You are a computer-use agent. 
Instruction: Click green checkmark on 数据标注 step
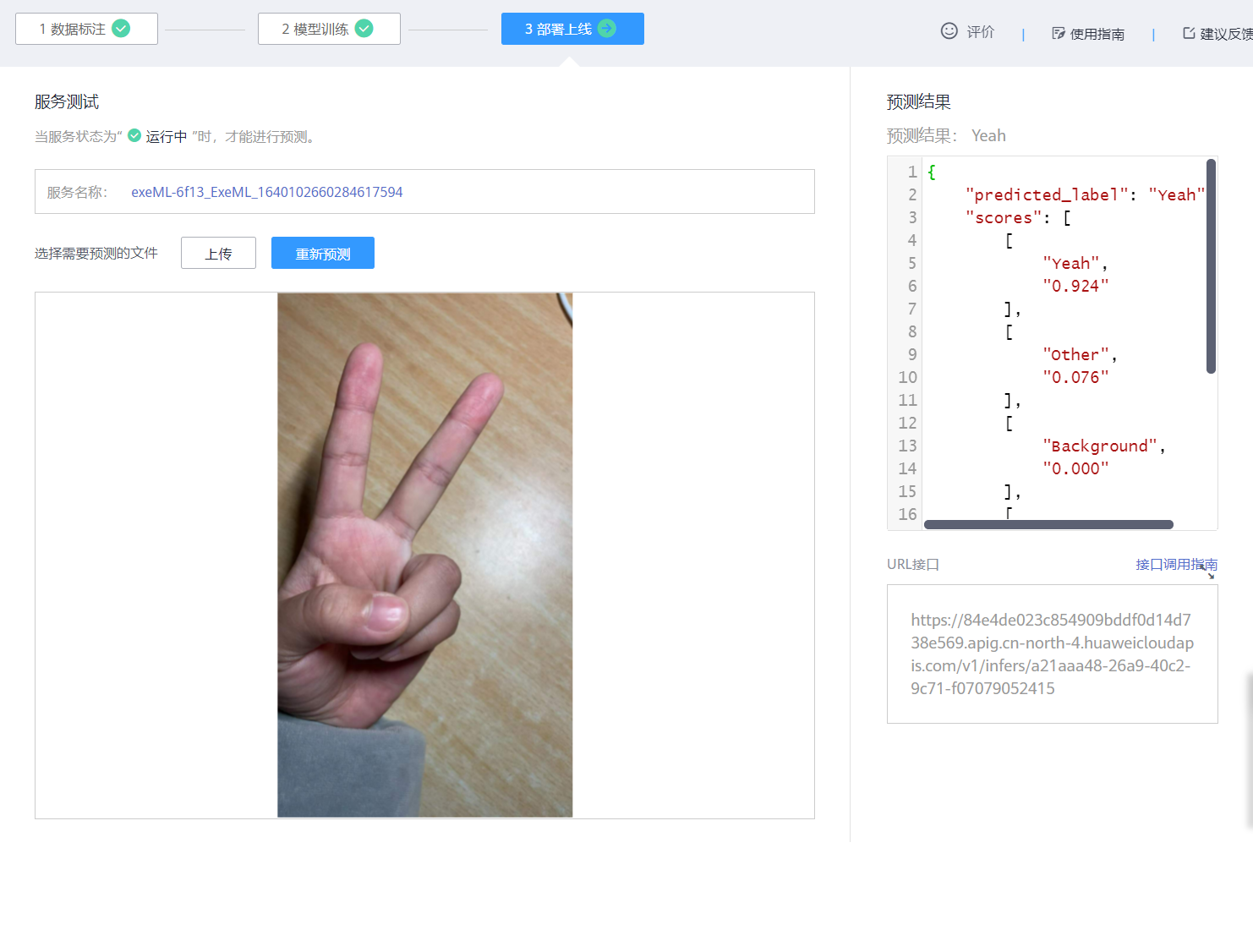122,29
